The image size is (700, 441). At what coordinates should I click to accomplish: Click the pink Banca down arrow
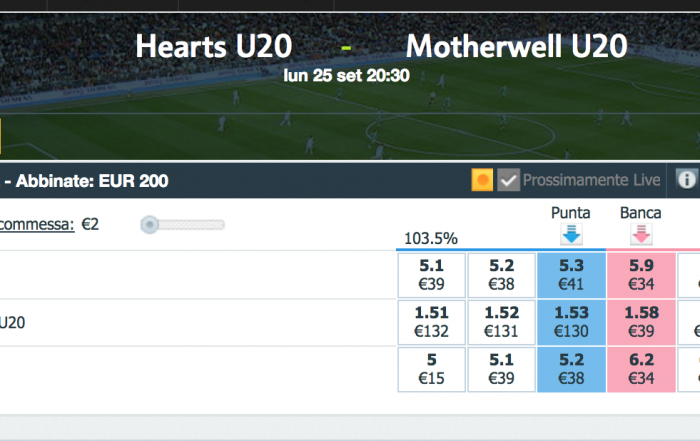(641, 234)
